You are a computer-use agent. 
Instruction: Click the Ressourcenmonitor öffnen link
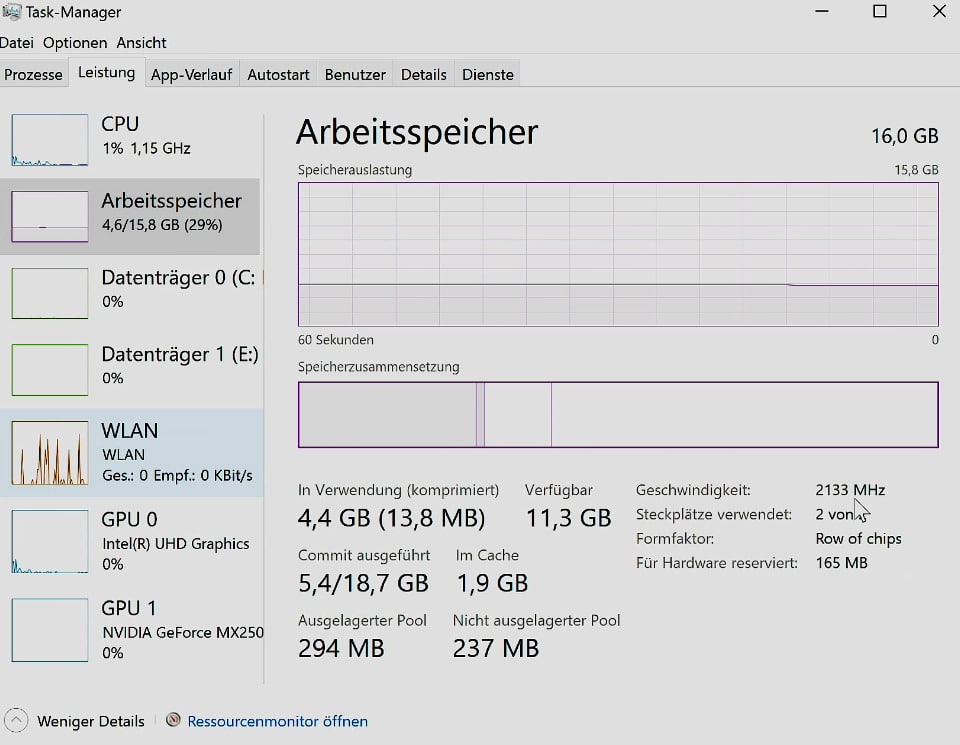coord(277,721)
